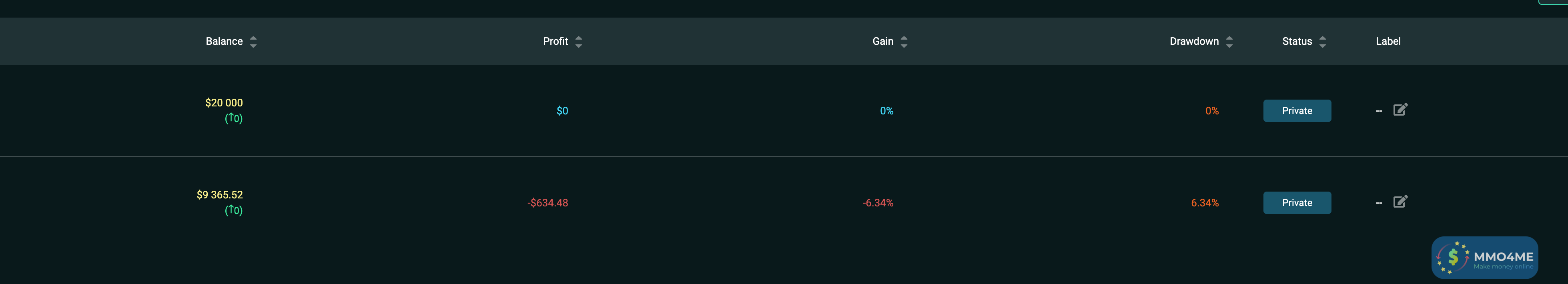Click the Status column sort arrows
Image resolution: width=1568 pixels, height=284 pixels.
(x=1322, y=41)
